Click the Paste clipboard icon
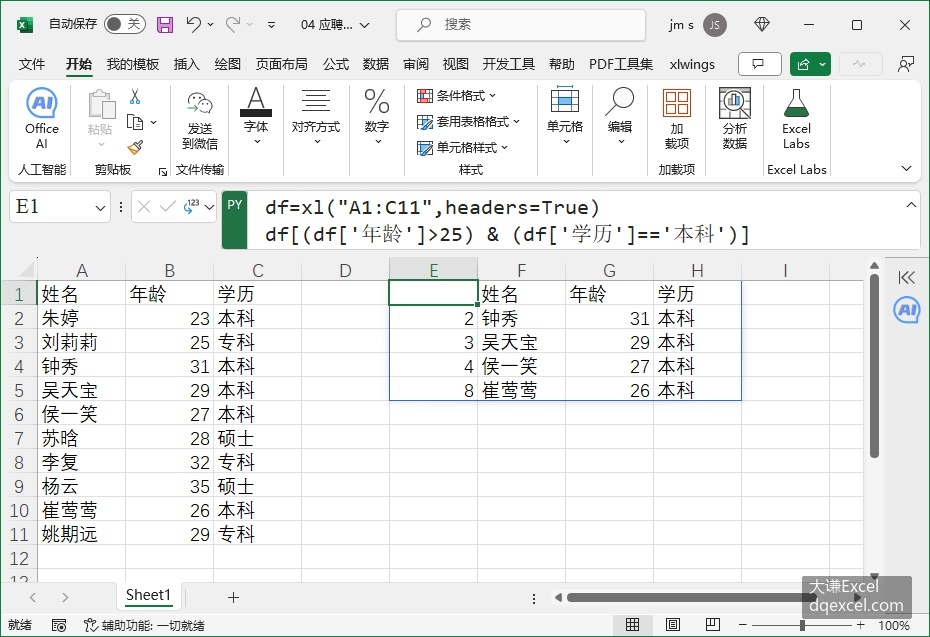930x637 pixels. [101, 104]
